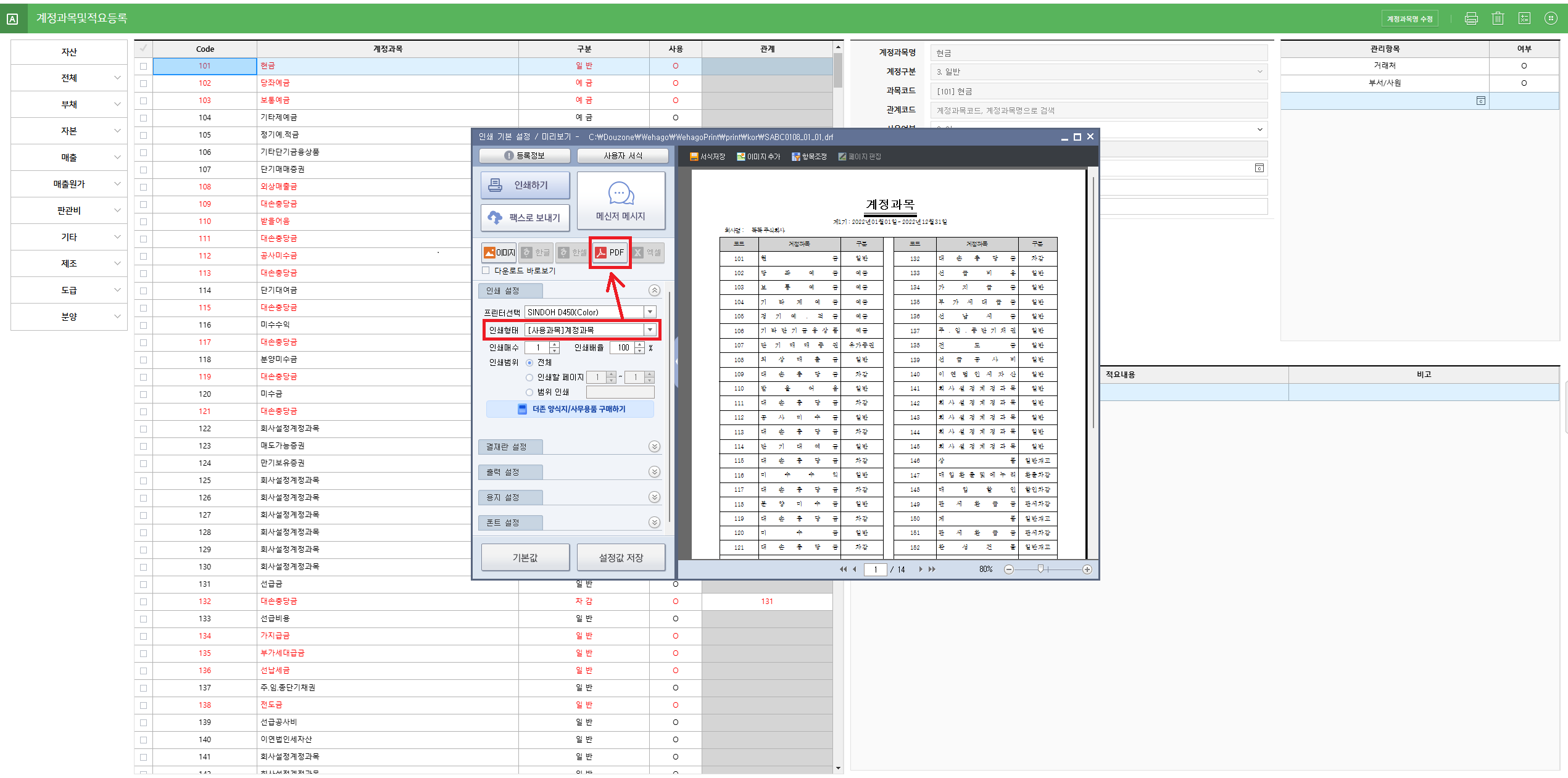The image size is (1568, 778).
Task: Open the 등록정보 tab
Action: click(x=525, y=155)
